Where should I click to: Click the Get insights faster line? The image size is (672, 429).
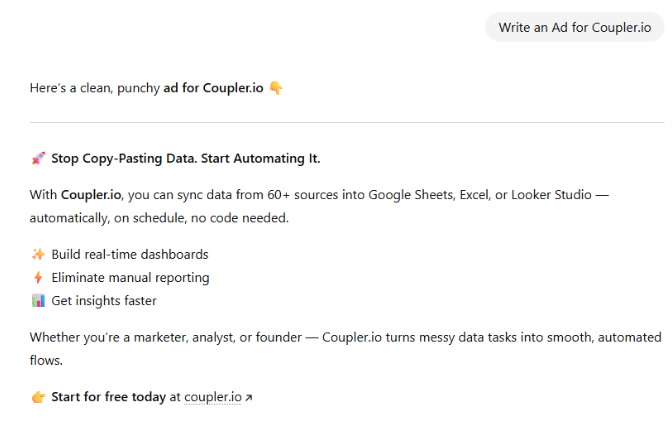pyautogui.click(x=104, y=300)
